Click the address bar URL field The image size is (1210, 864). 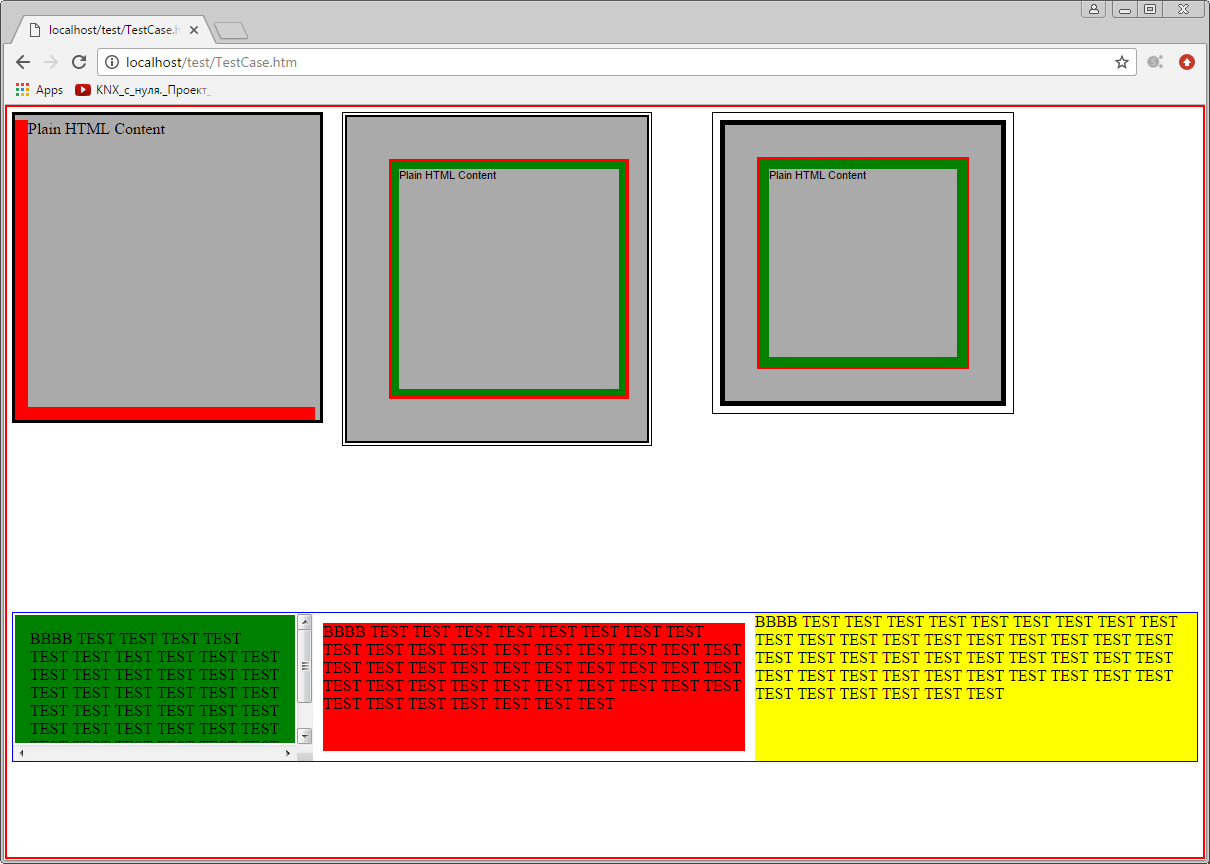point(600,62)
